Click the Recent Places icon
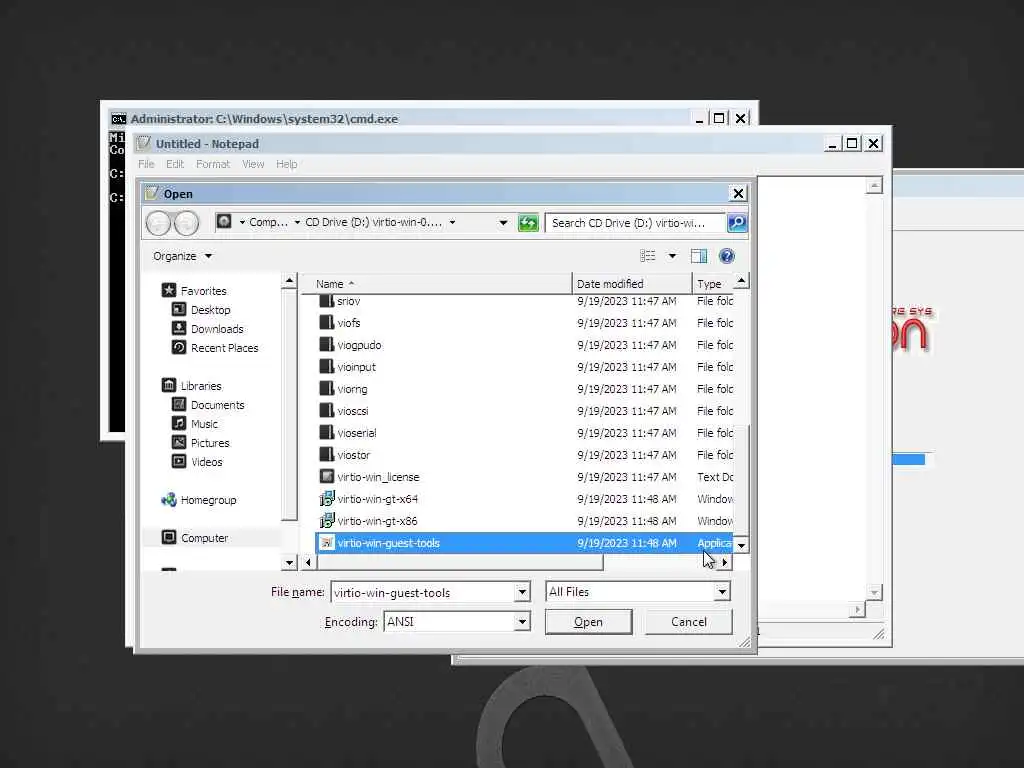 [178, 347]
